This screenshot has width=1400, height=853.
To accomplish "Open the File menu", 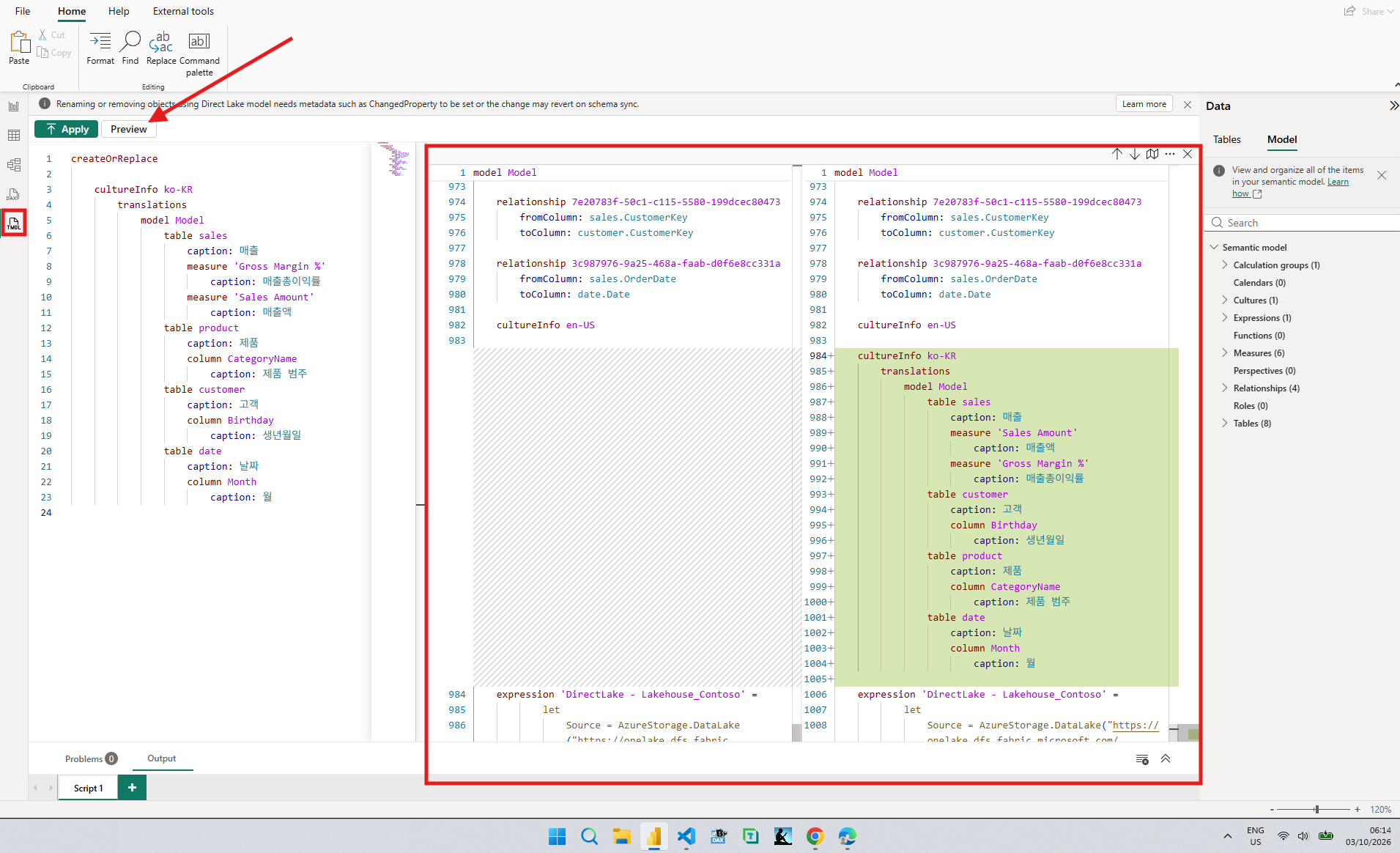I will pyautogui.click(x=23, y=11).
